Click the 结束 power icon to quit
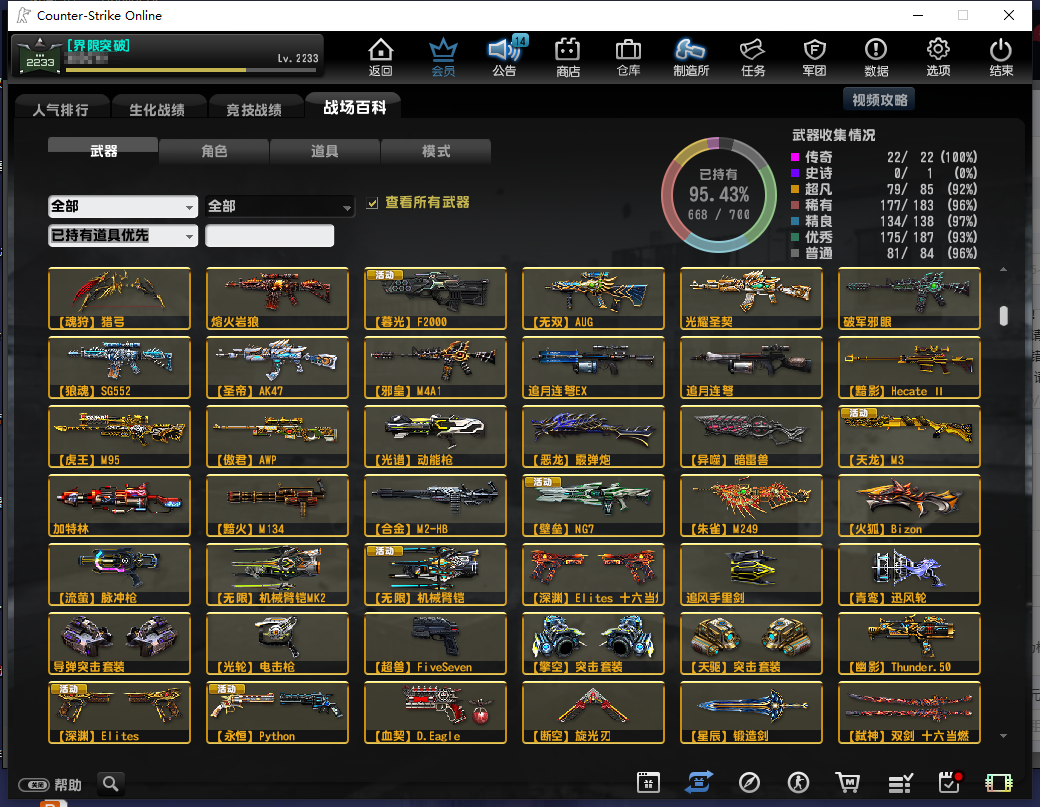 tap(1001, 57)
